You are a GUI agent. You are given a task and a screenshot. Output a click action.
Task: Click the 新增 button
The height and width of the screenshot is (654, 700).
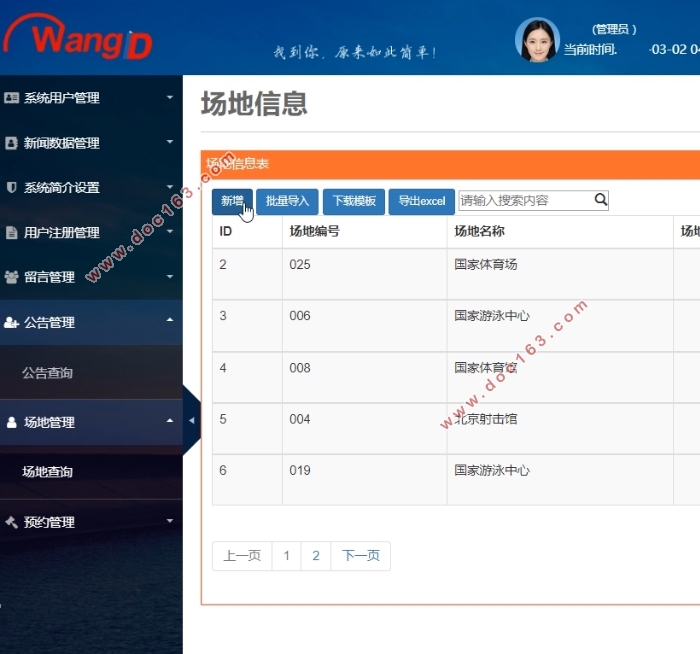pos(232,201)
